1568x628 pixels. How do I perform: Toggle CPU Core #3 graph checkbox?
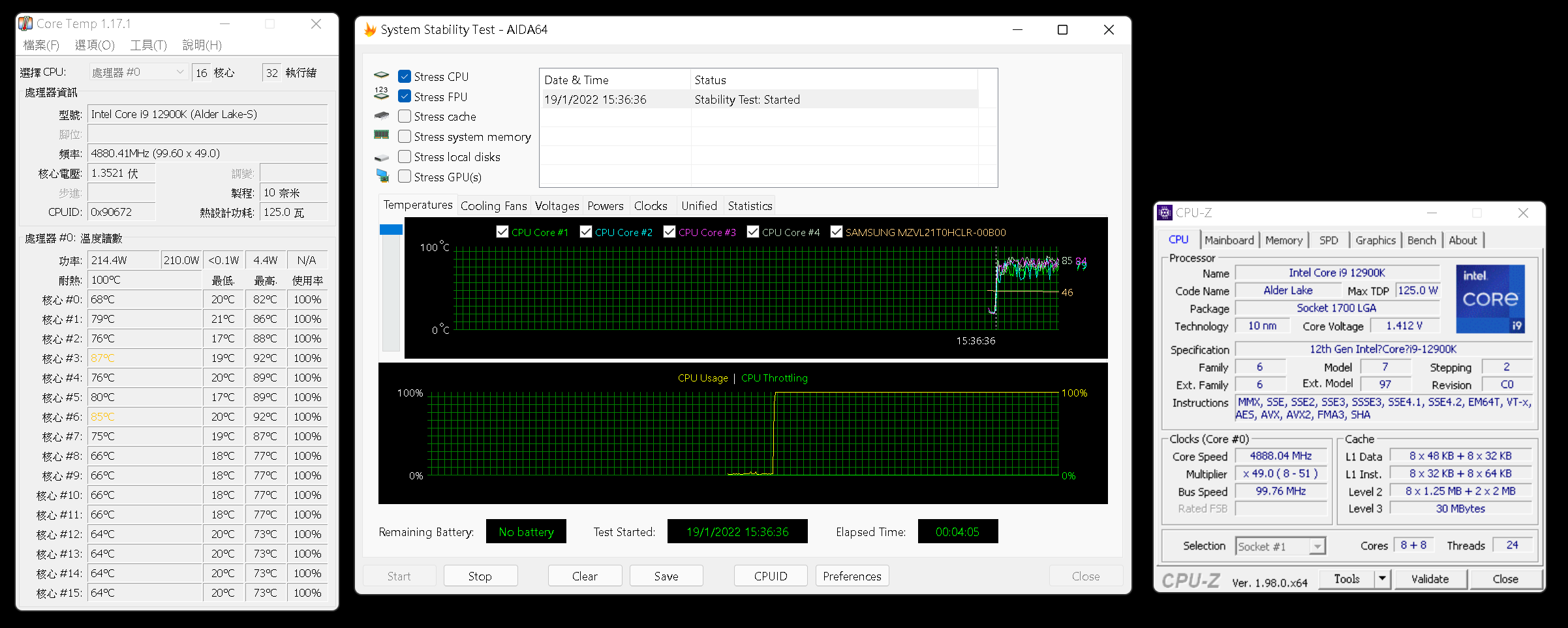pos(669,232)
